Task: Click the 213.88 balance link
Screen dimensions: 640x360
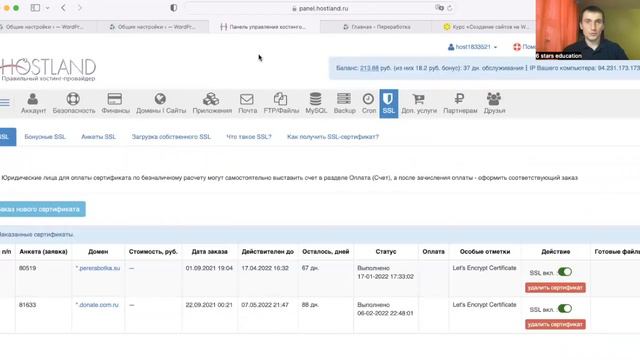Action: (x=369, y=68)
